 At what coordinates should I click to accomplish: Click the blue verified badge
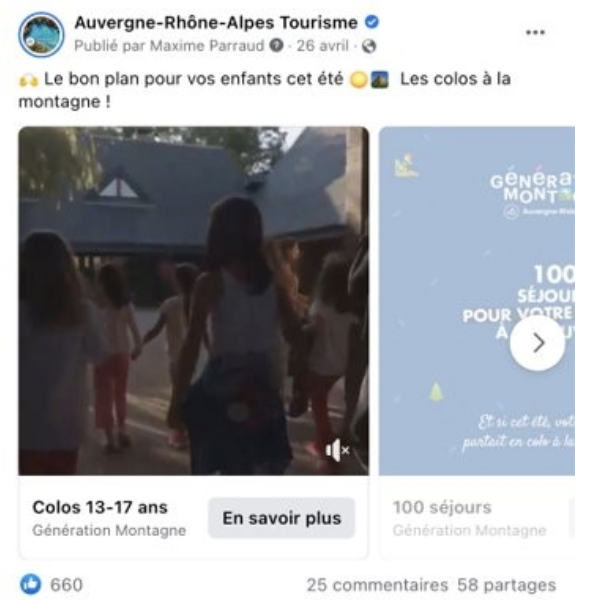point(372,22)
